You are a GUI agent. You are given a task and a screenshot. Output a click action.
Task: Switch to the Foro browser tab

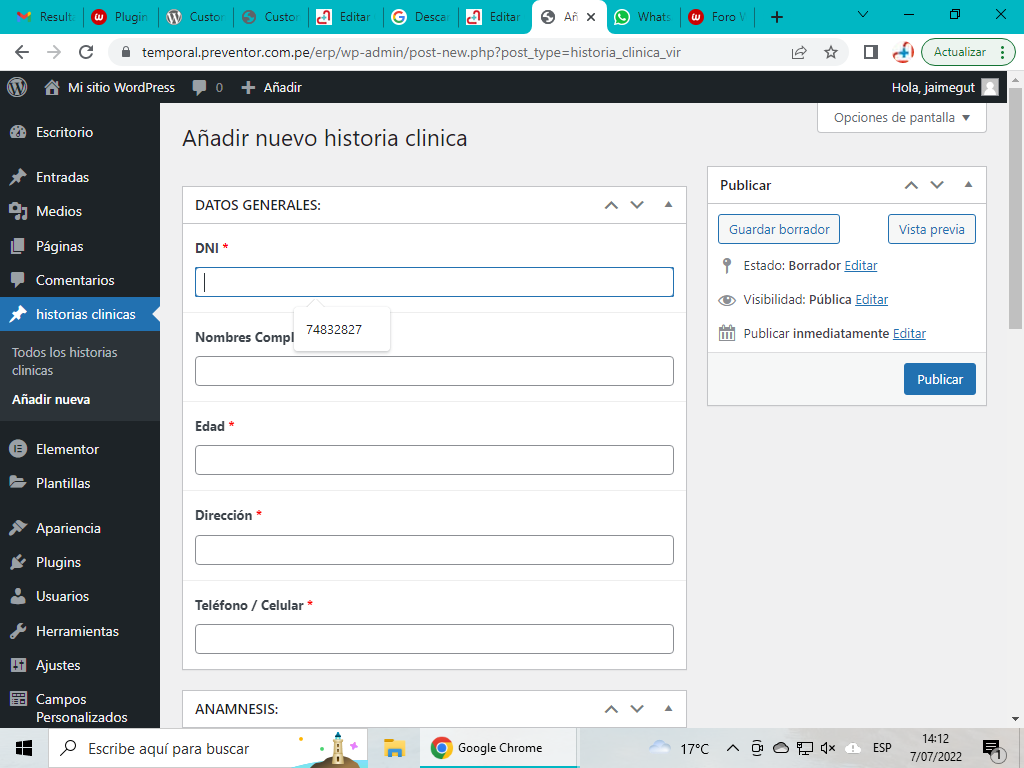coord(717,17)
